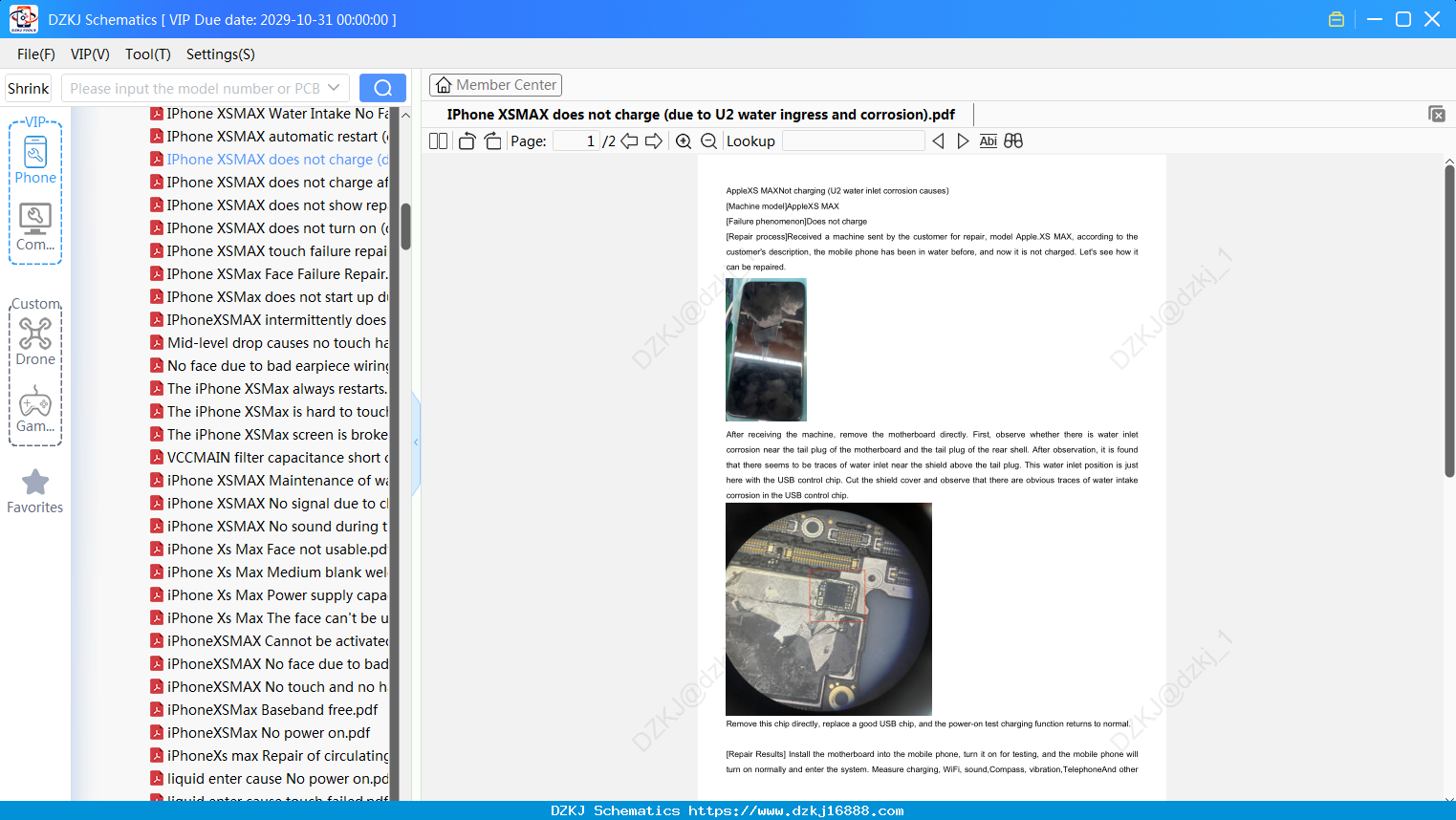
Task: Open 'iPhone Xs Max Face not usable.pd' file
Action: tap(270, 550)
